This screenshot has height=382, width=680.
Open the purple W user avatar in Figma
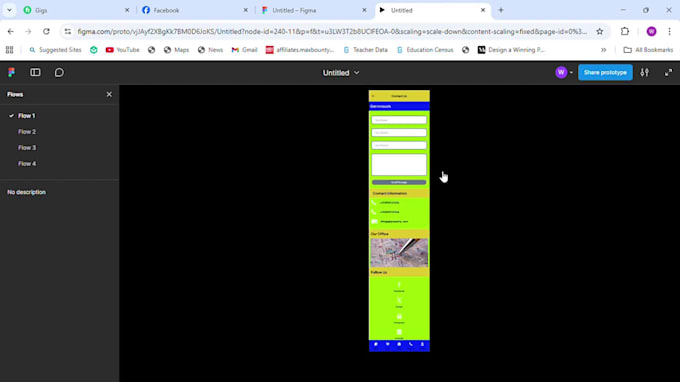pos(561,72)
